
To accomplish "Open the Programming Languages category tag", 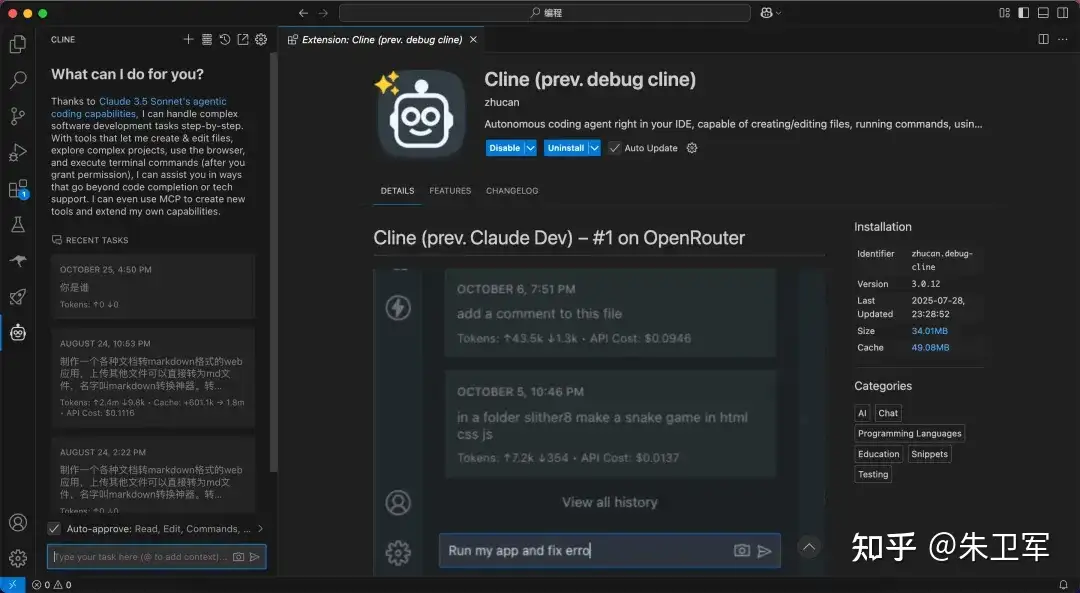I will pos(909,433).
